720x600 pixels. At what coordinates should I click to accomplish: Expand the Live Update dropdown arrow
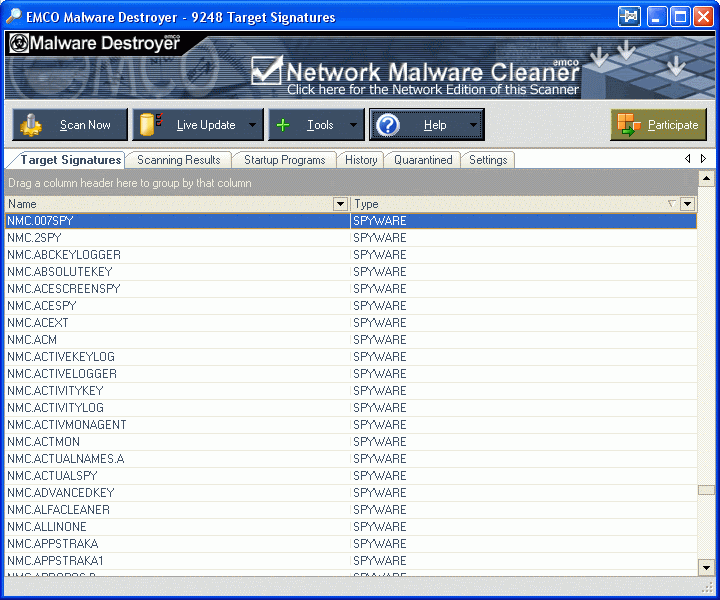click(252, 126)
